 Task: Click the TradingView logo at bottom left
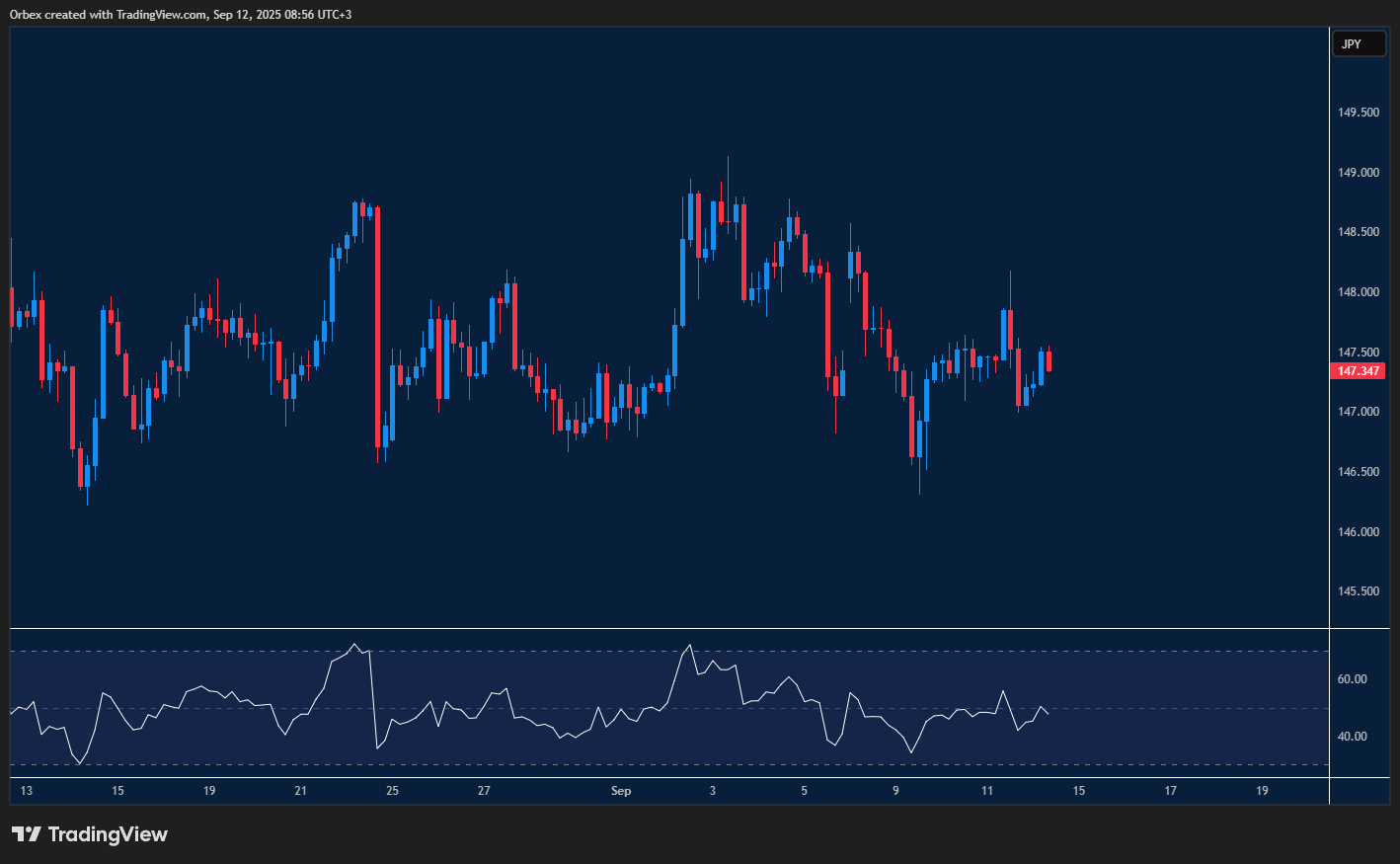pos(90,834)
